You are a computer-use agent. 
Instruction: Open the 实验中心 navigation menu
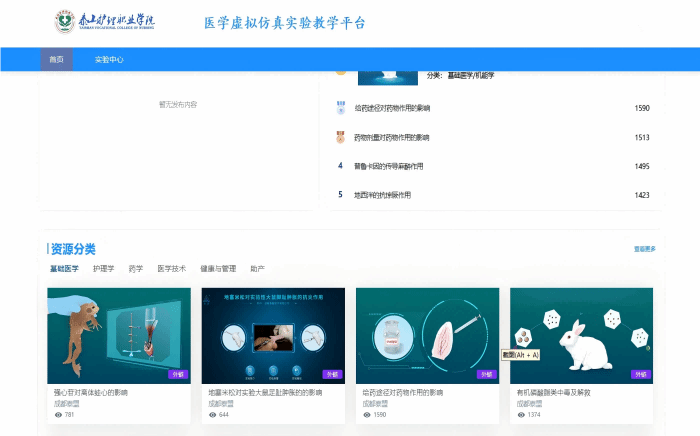pyautogui.click(x=109, y=60)
